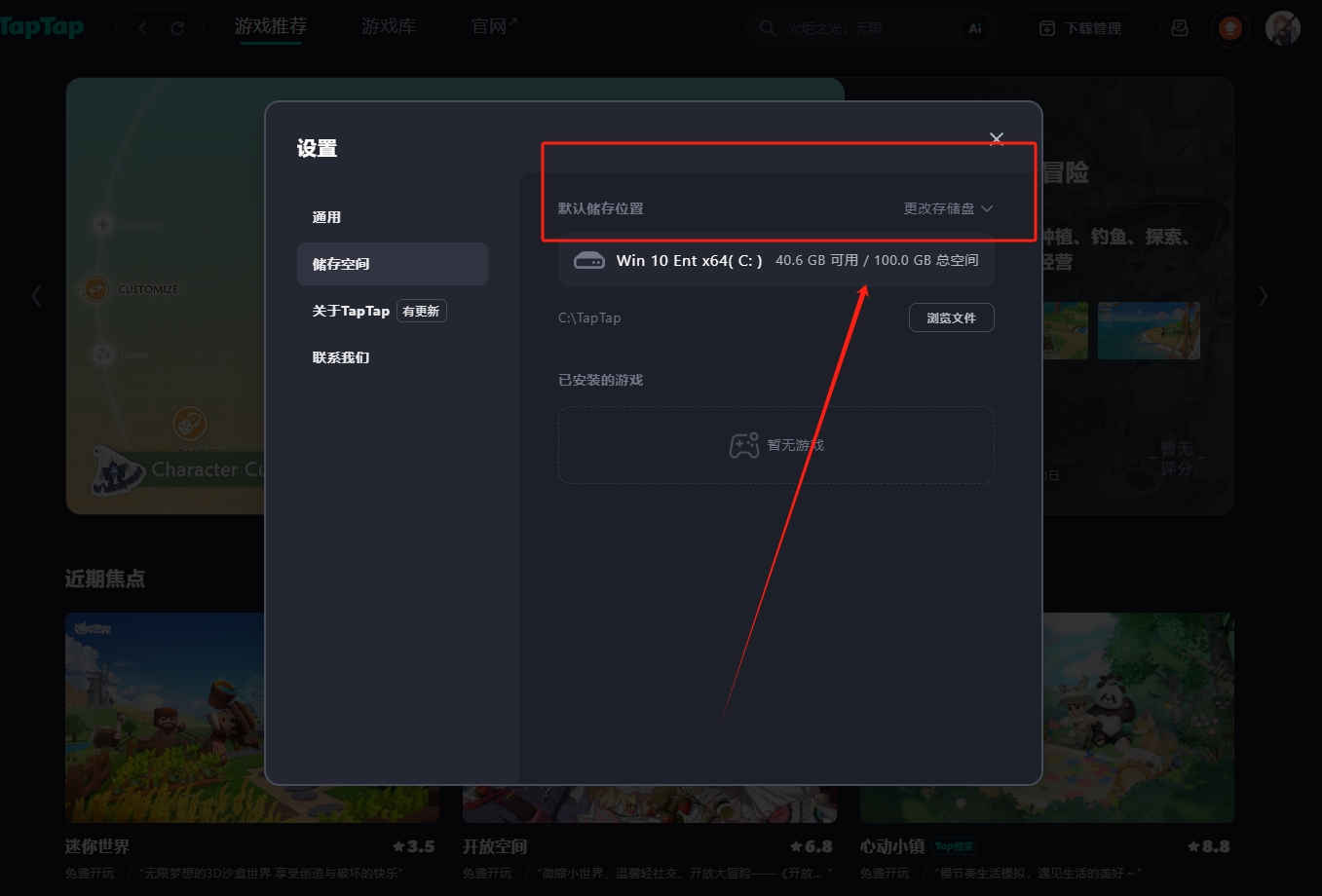Viewport: 1322px width, 896px height.
Task: Switch to the 游戏库 tab
Action: tap(388, 26)
